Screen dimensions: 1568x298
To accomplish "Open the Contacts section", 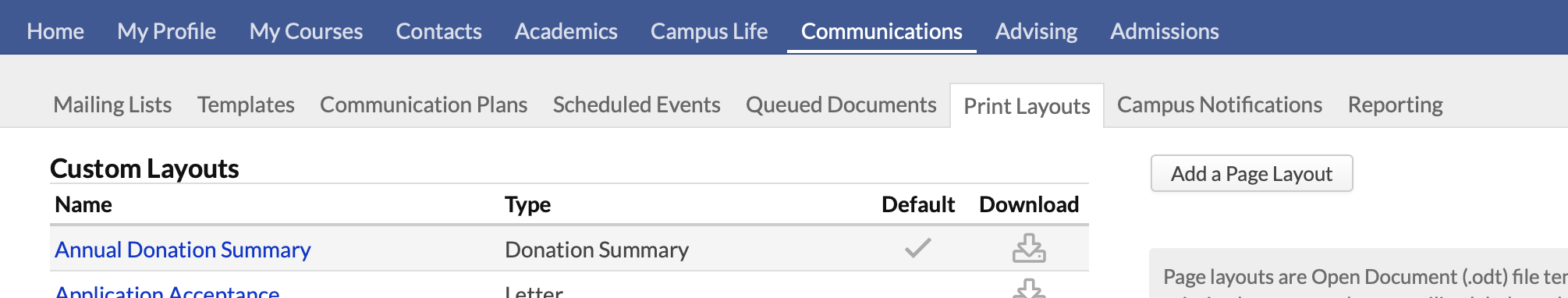I will click(x=438, y=31).
